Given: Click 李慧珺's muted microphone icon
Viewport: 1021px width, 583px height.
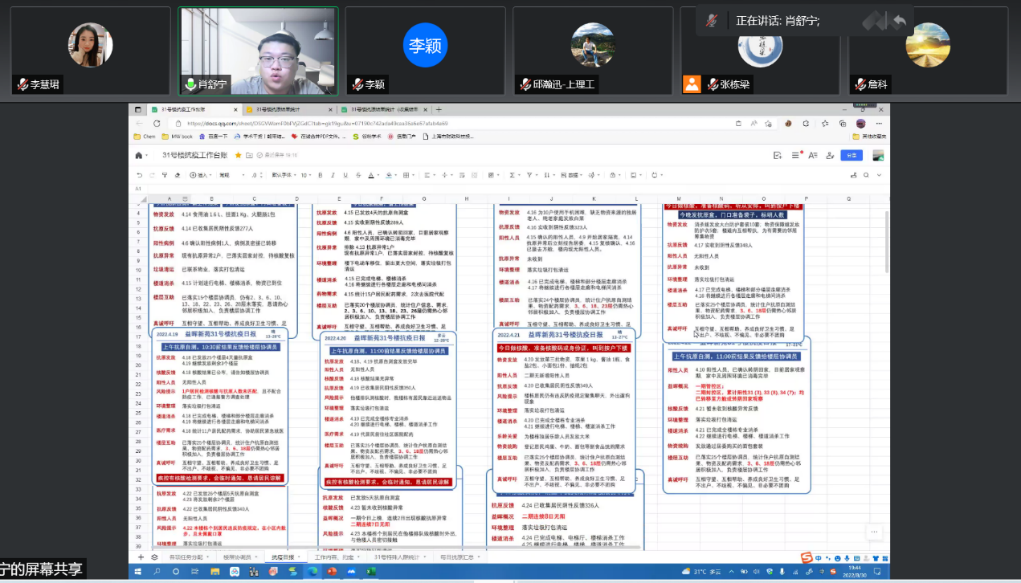Looking at the screenshot, I should (x=23, y=85).
